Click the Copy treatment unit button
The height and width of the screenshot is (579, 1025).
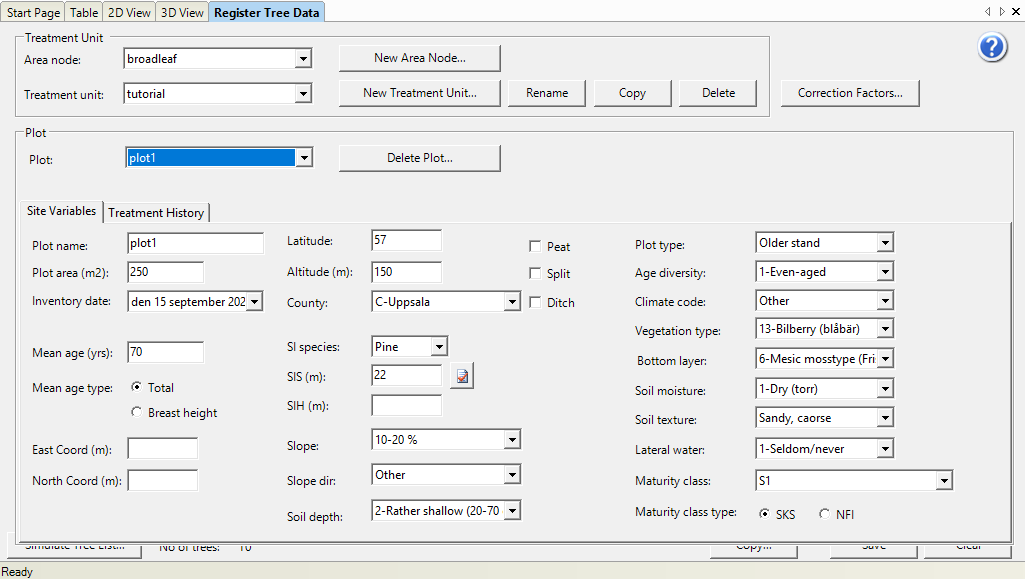[x=632, y=93]
